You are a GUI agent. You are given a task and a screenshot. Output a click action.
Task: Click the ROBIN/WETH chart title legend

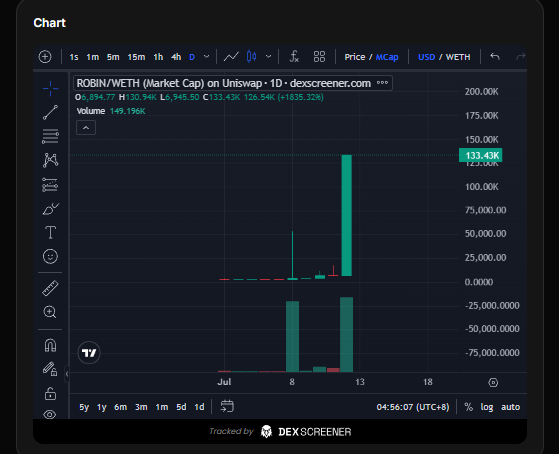pyautogui.click(x=224, y=83)
